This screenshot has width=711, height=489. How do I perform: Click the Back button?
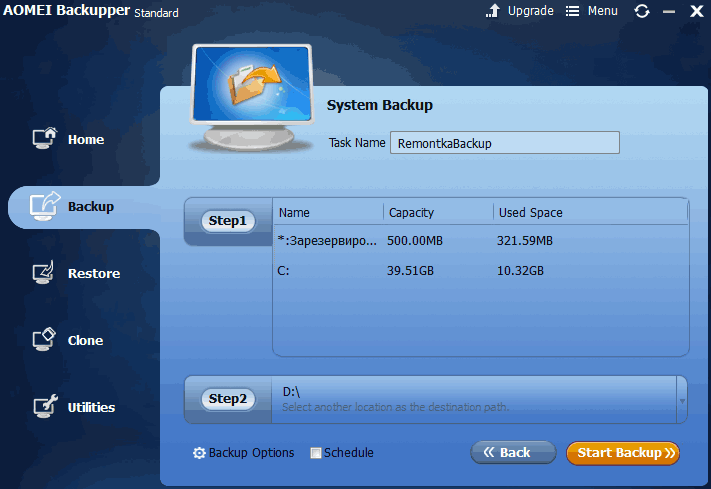point(513,452)
